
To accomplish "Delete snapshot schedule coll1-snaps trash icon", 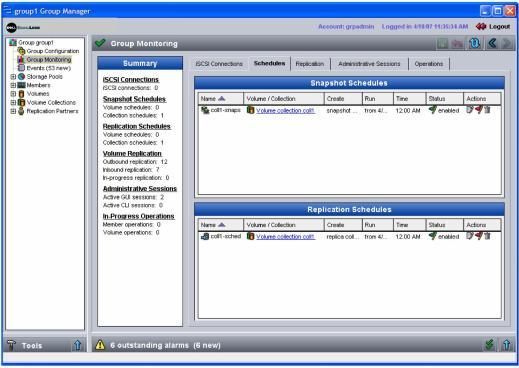I will click(x=487, y=109).
